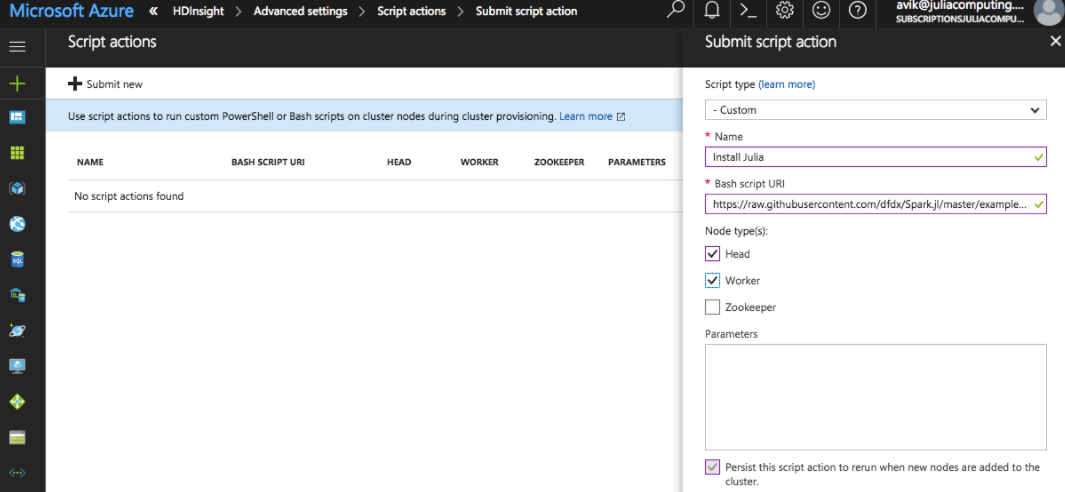
Task: Open the Dashboard icon in sidebar
Action: 17,118
